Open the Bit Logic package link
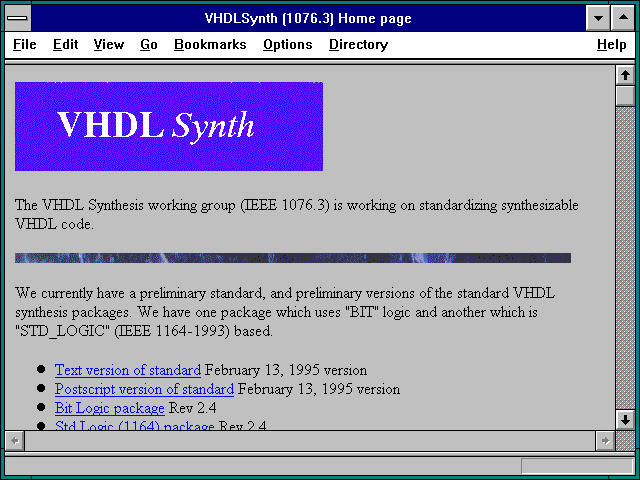The height and width of the screenshot is (480, 640). (x=110, y=408)
